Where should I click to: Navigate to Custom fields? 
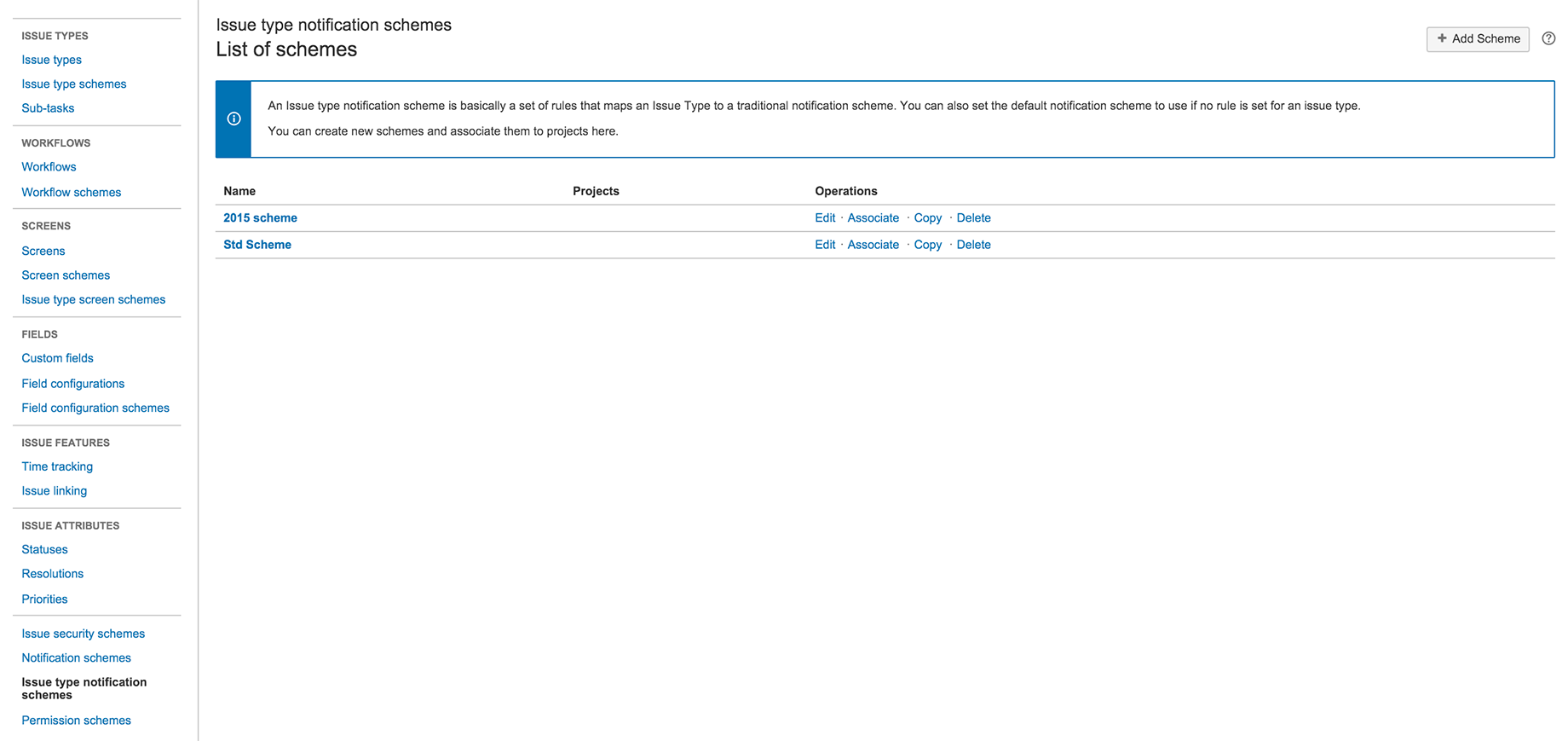[x=57, y=358]
